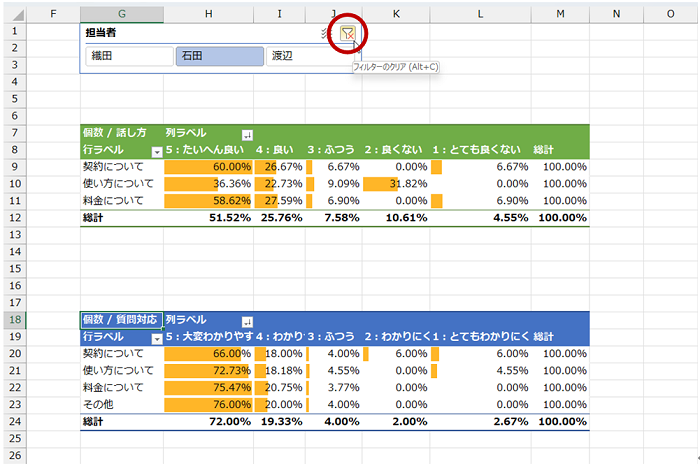Click the Select All corner triangle
Image resolution: width=700 pixels, height=466 pixels.
(x=13, y=14)
